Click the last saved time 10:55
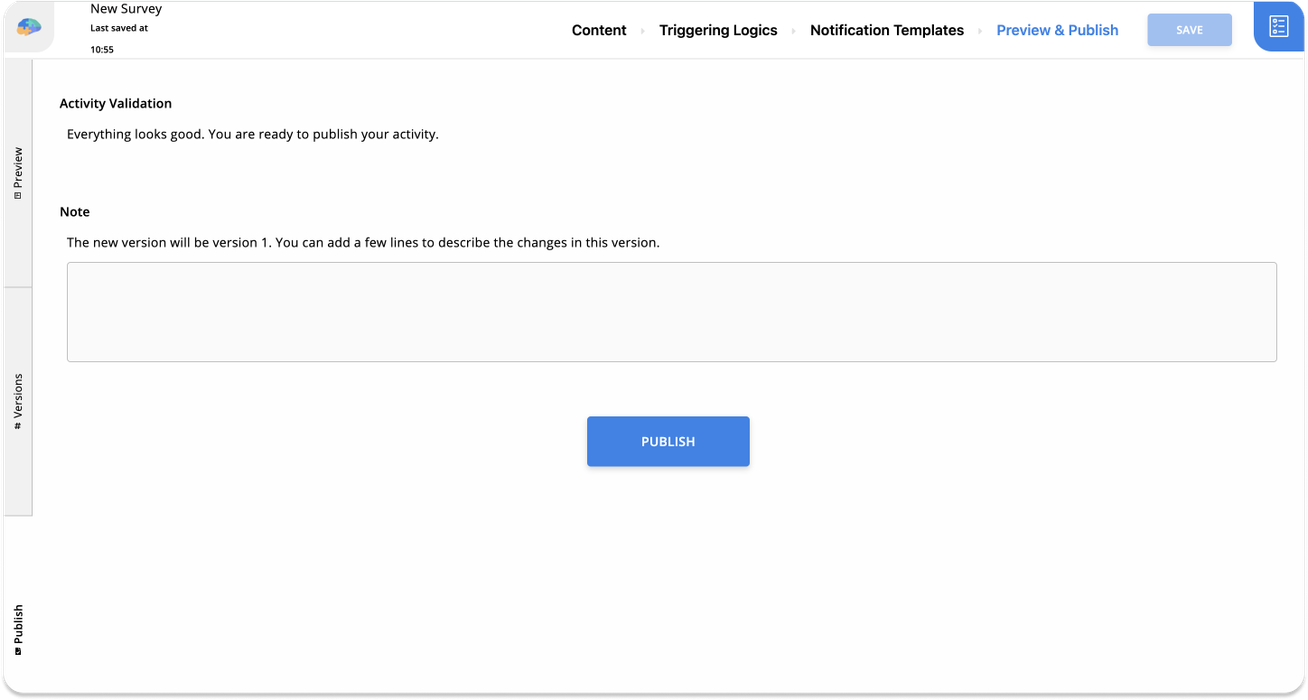1308x700 pixels. (x=102, y=49)
